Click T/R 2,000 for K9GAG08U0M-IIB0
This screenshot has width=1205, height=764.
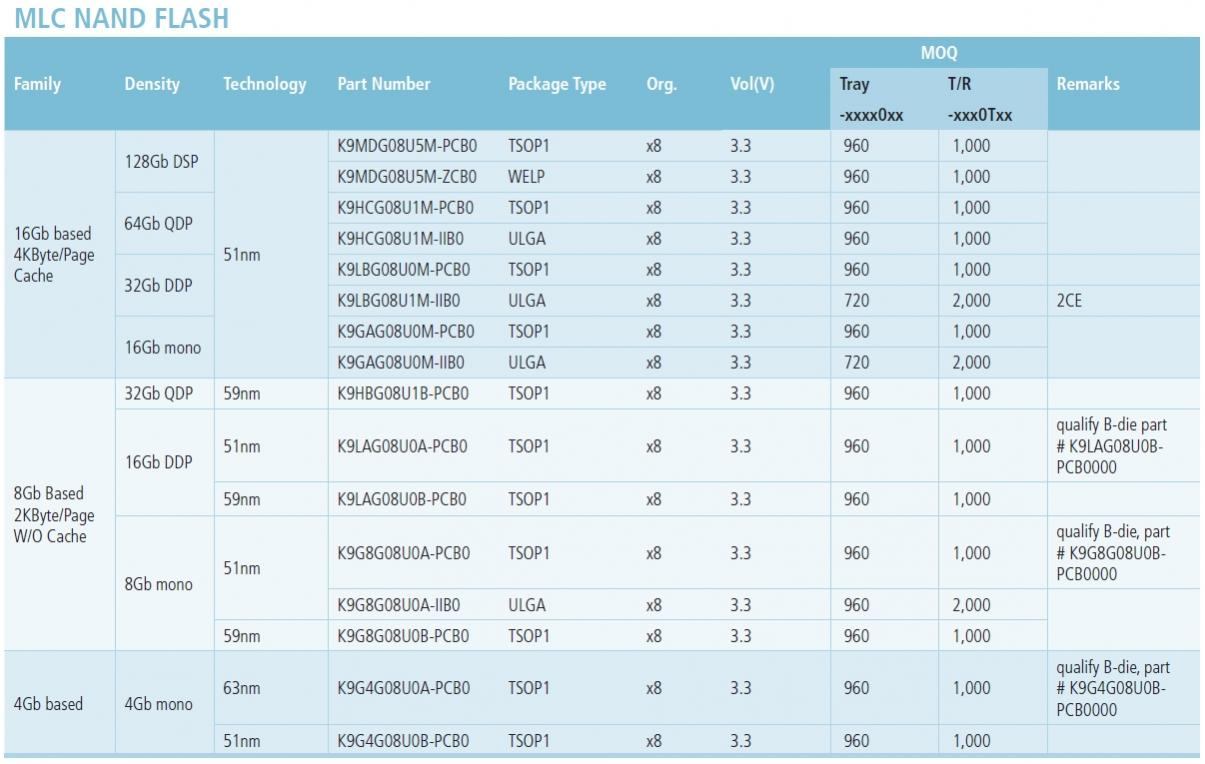(x=970, y=362)
